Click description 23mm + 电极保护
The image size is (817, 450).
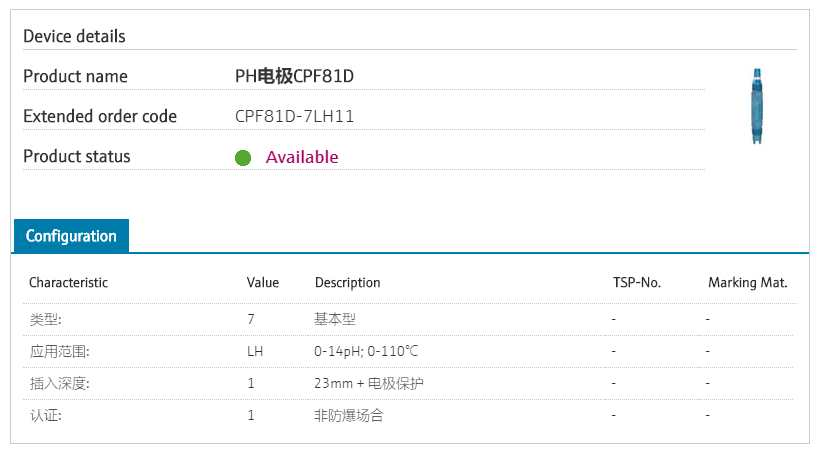(x=368, y=384)
